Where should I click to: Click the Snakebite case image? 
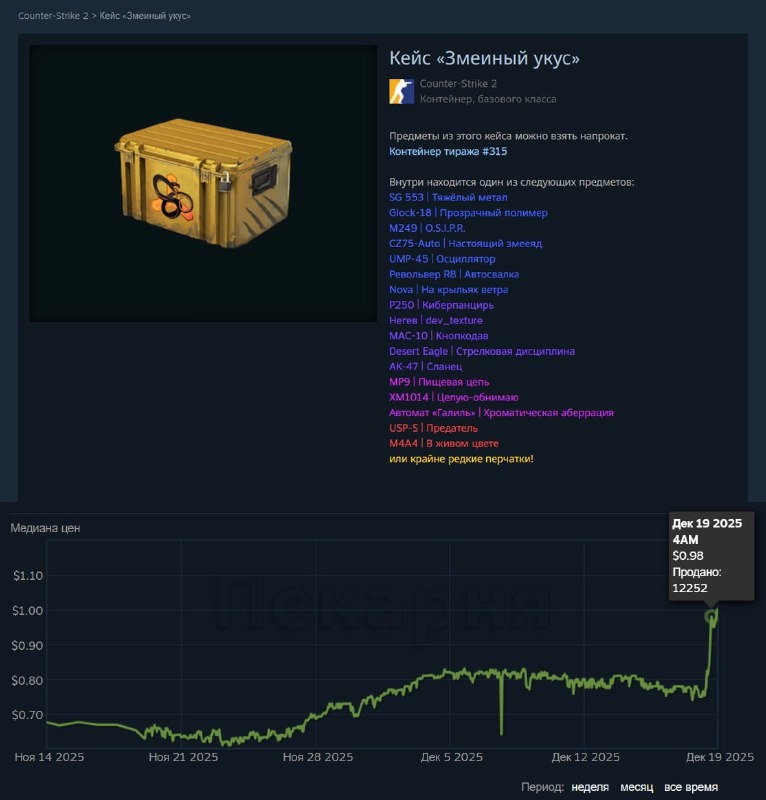pyautogui.click(x=204, y=183)
